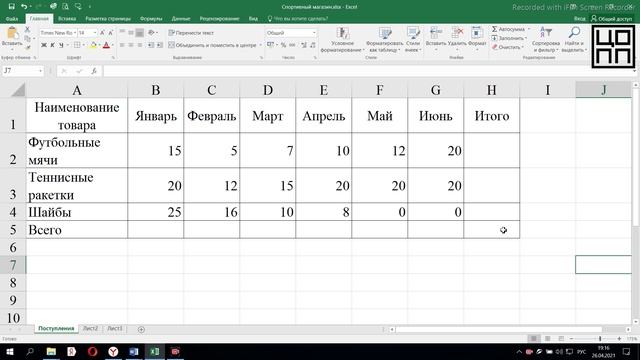This screenshot has width=640, height=360.
Task: Align cell text to the right
Action: pyautogui.click(x=140, y=45)
